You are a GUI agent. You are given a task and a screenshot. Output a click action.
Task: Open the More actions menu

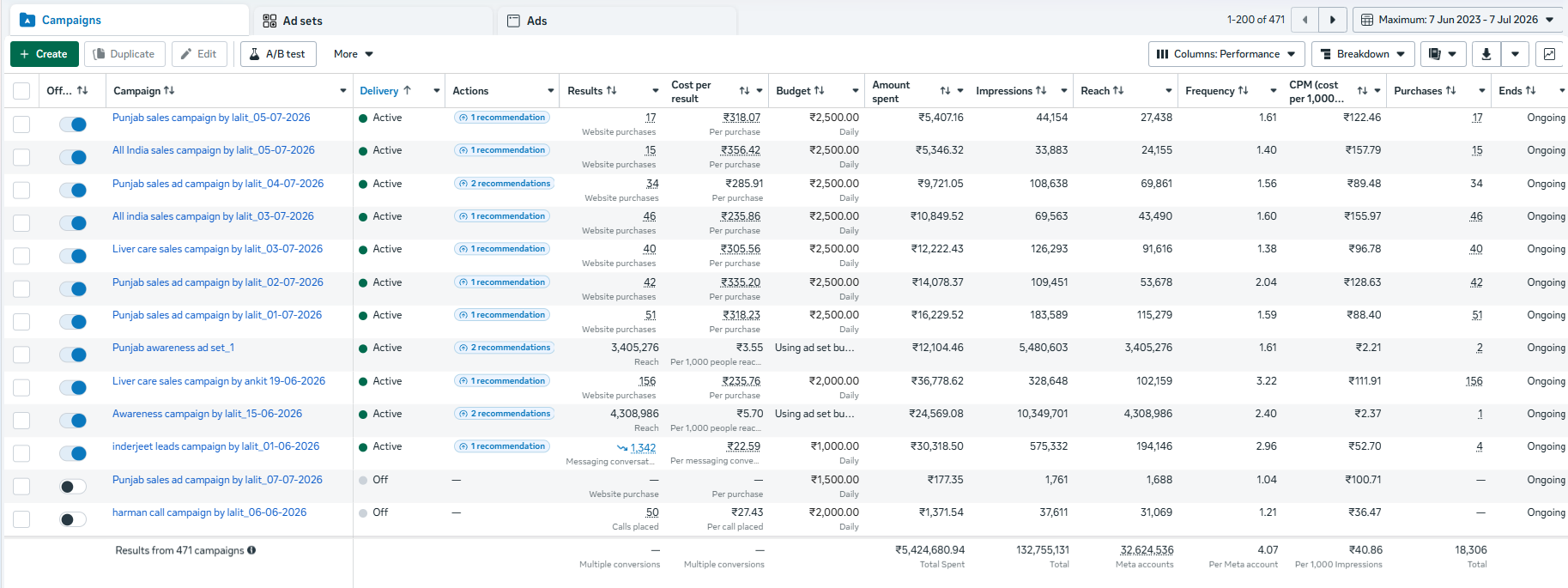pyautogui.click(x=353, y=54)
